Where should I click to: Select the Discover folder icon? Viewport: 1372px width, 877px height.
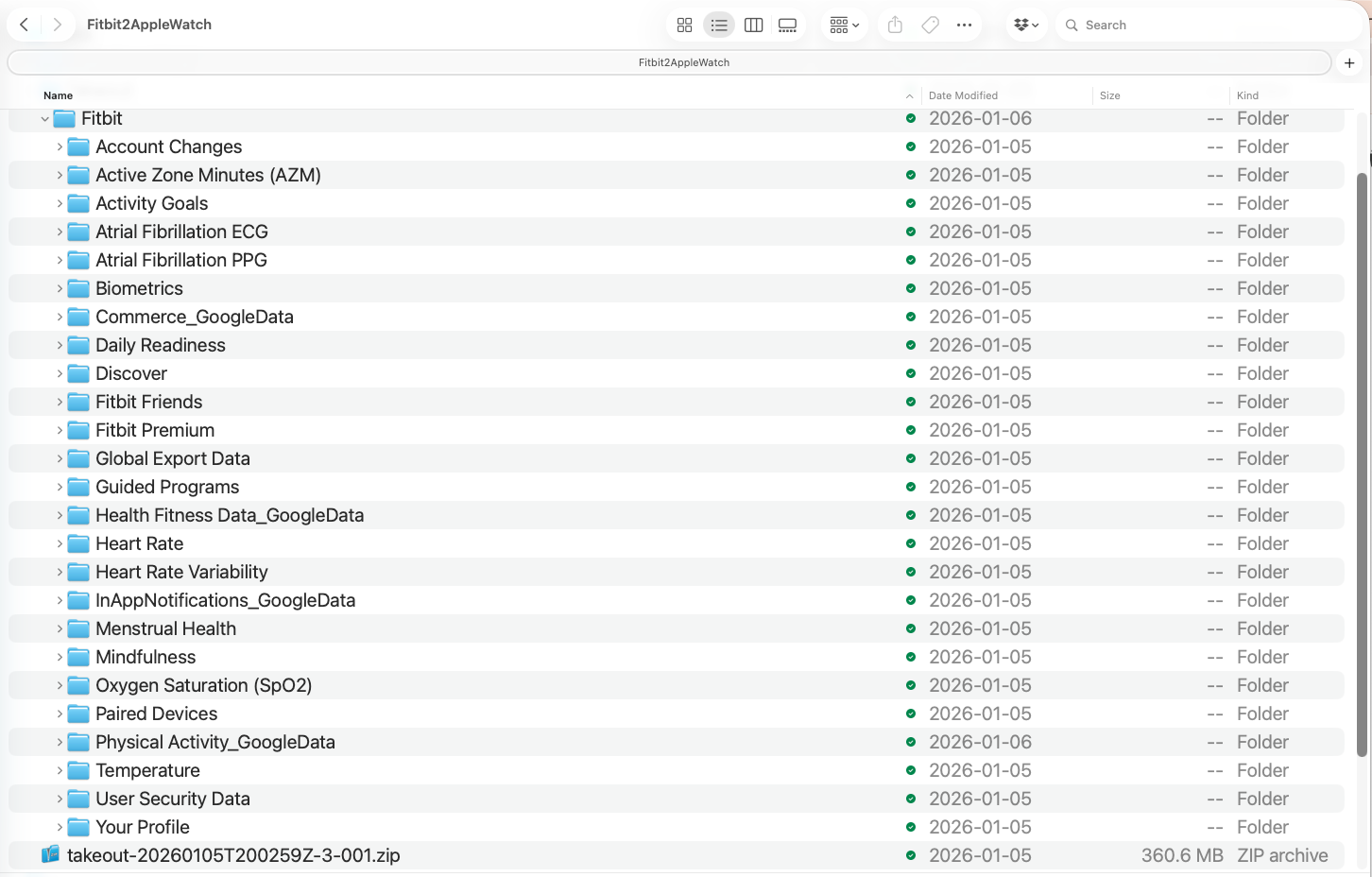tap(78, 373)
